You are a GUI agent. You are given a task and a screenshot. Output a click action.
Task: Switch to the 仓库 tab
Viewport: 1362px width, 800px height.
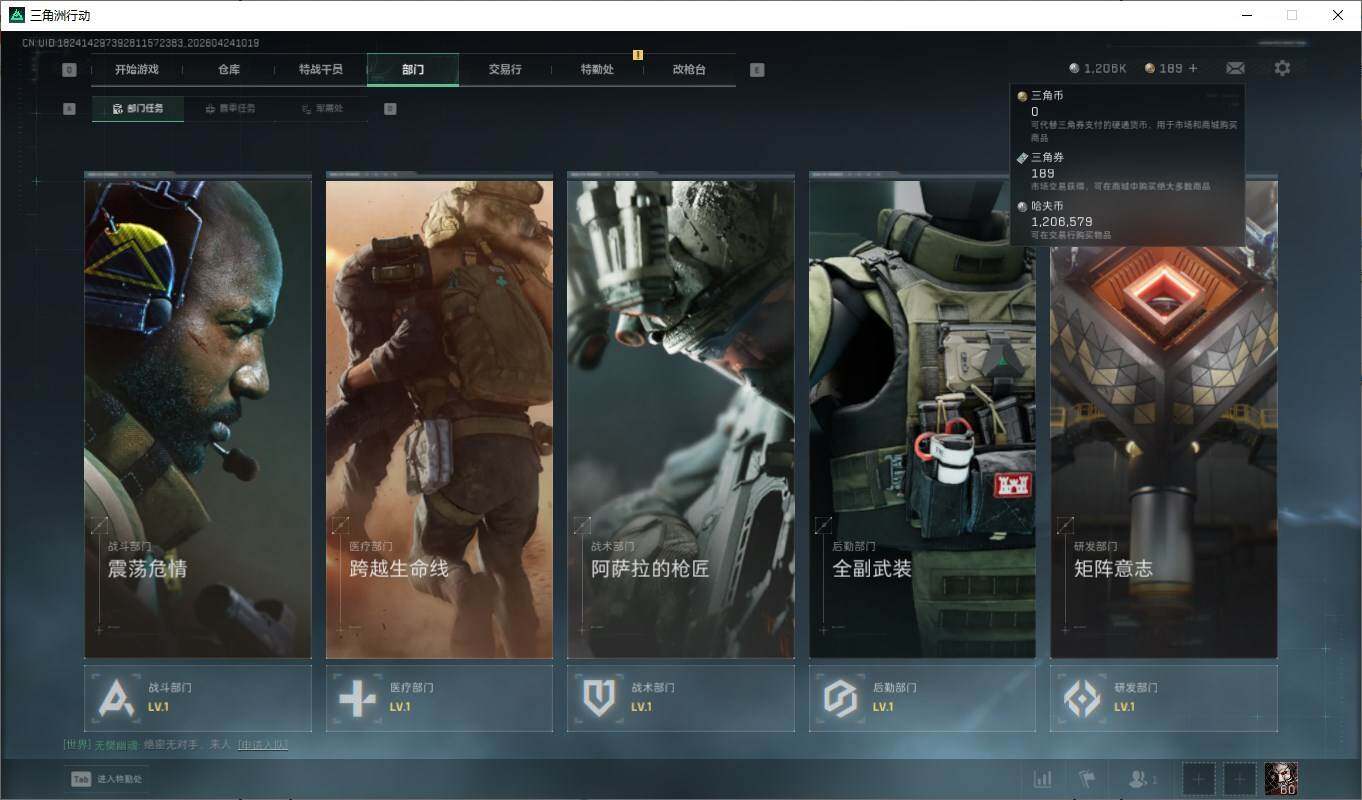pyautogui.click(x=229, y=69)
